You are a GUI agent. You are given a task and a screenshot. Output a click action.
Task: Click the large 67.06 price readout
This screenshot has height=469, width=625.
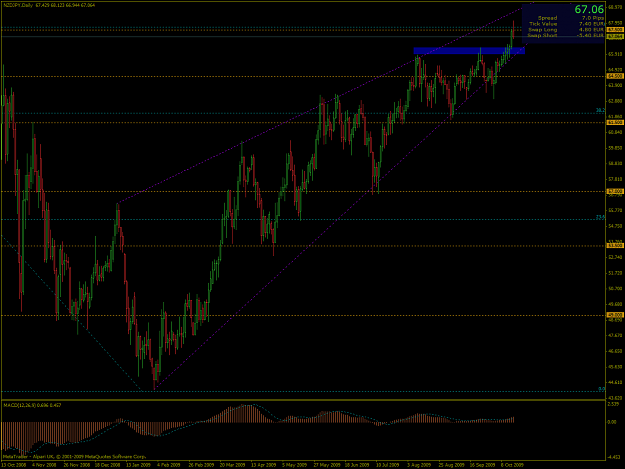point(589,10)
